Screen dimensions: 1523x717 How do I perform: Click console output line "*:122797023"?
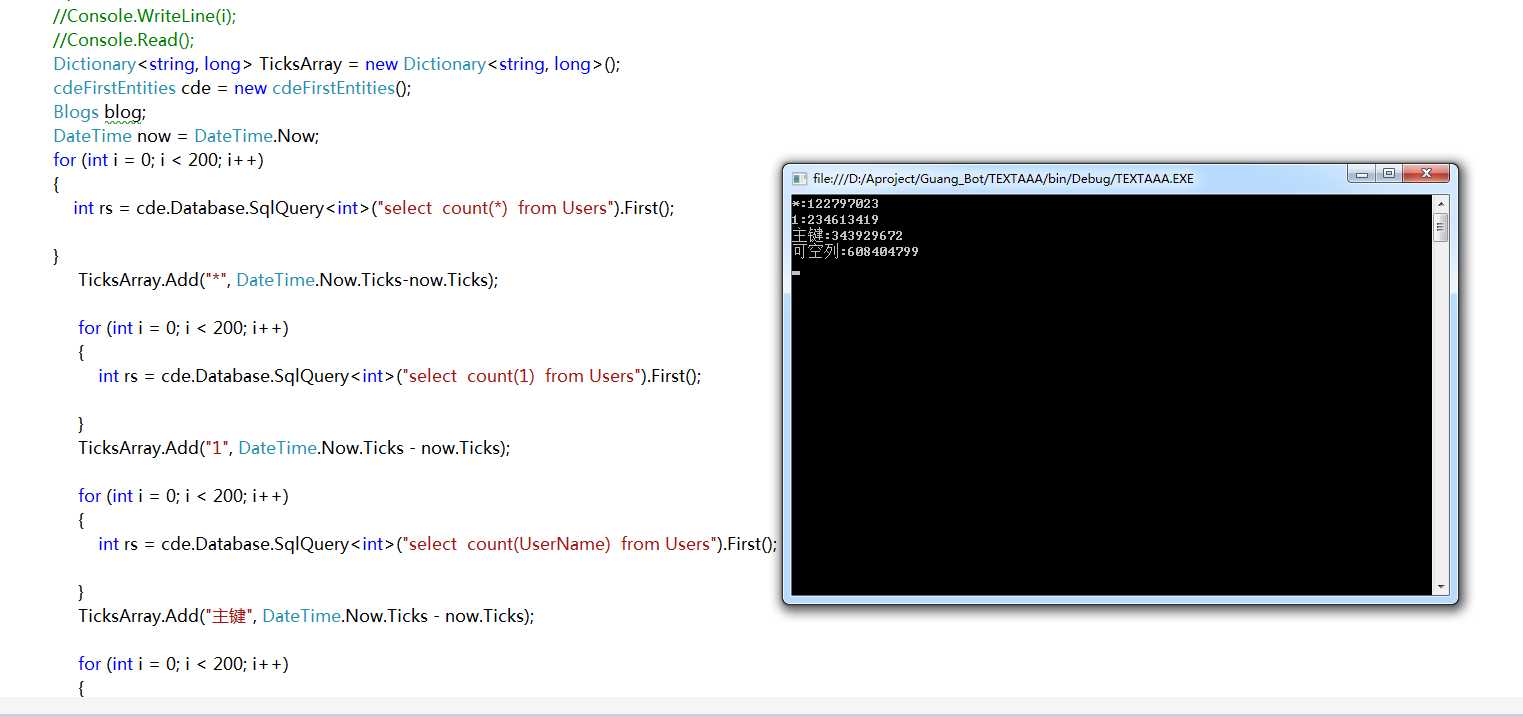pyautogui.click(x=835, y=204)
